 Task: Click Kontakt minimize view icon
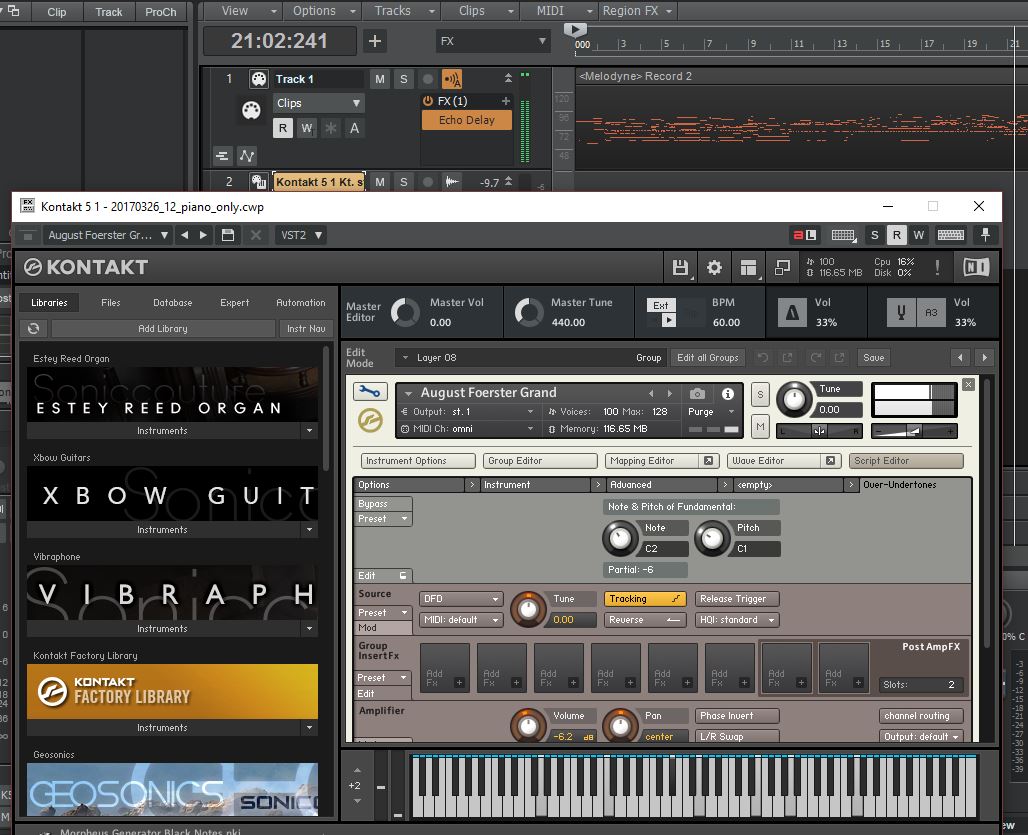click(x=781, y=267)
